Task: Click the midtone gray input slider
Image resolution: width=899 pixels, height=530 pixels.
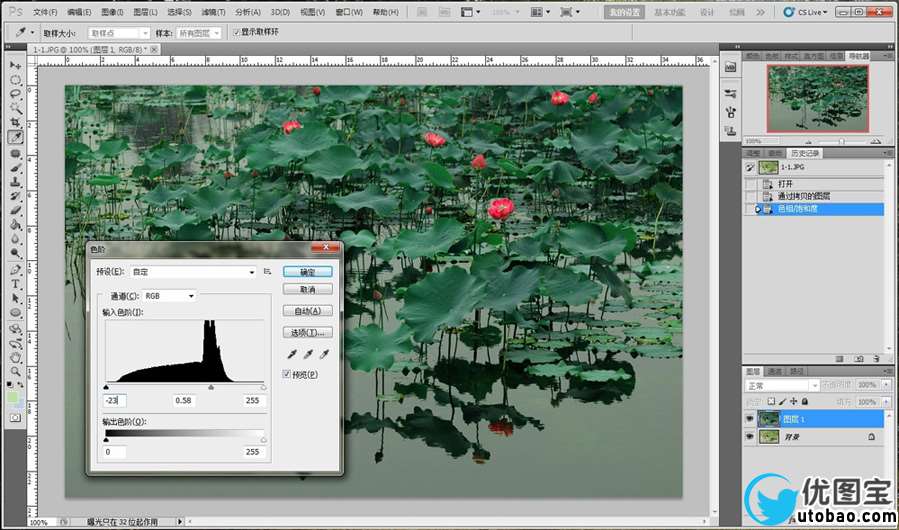Action: [210, 388]
